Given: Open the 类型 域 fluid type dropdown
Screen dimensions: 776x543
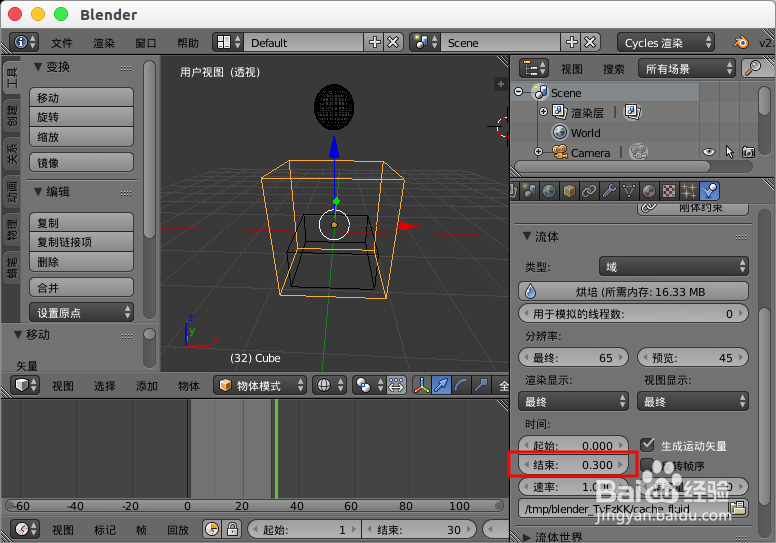Looking at the screenshot, I should point(674,266).
